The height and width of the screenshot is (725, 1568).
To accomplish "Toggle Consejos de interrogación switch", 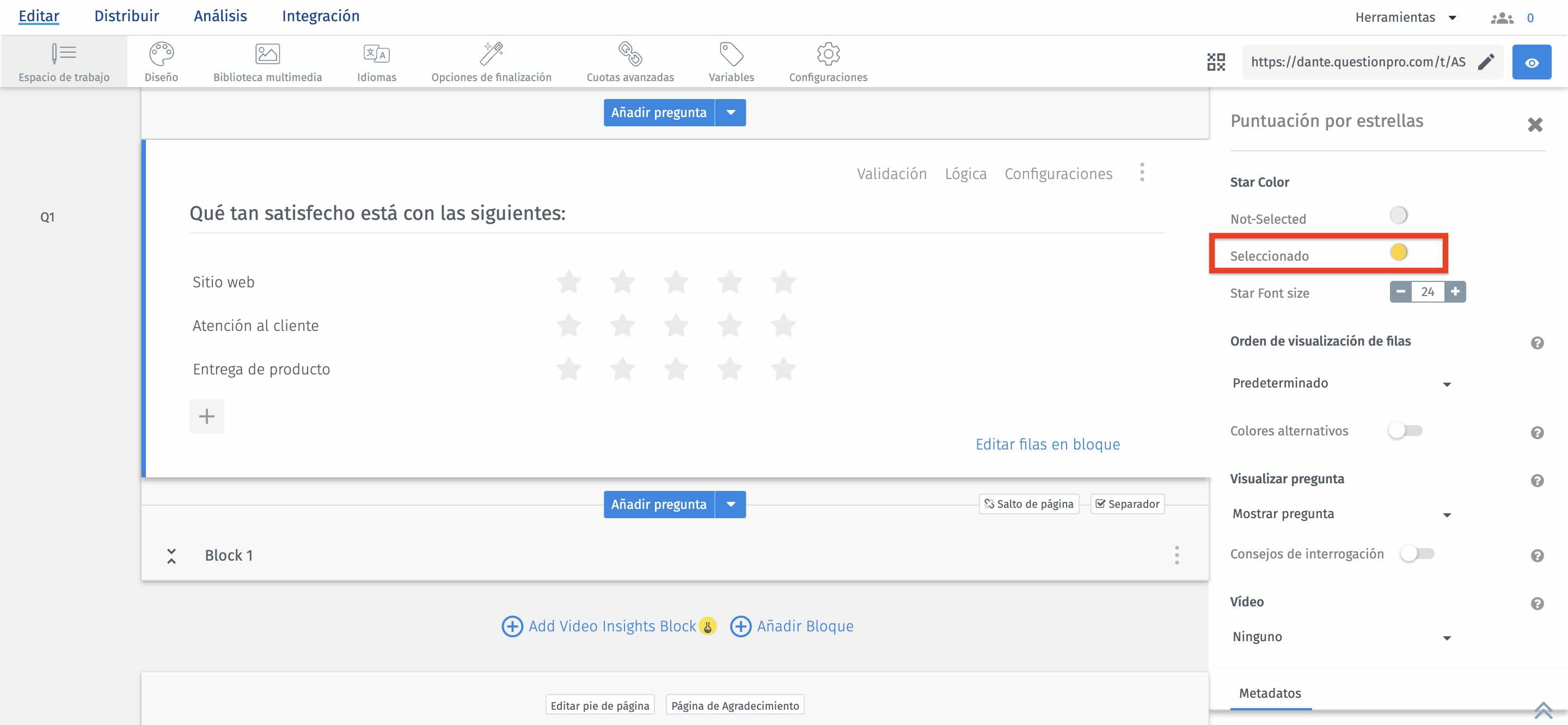I will click(x=1417, y=554).
